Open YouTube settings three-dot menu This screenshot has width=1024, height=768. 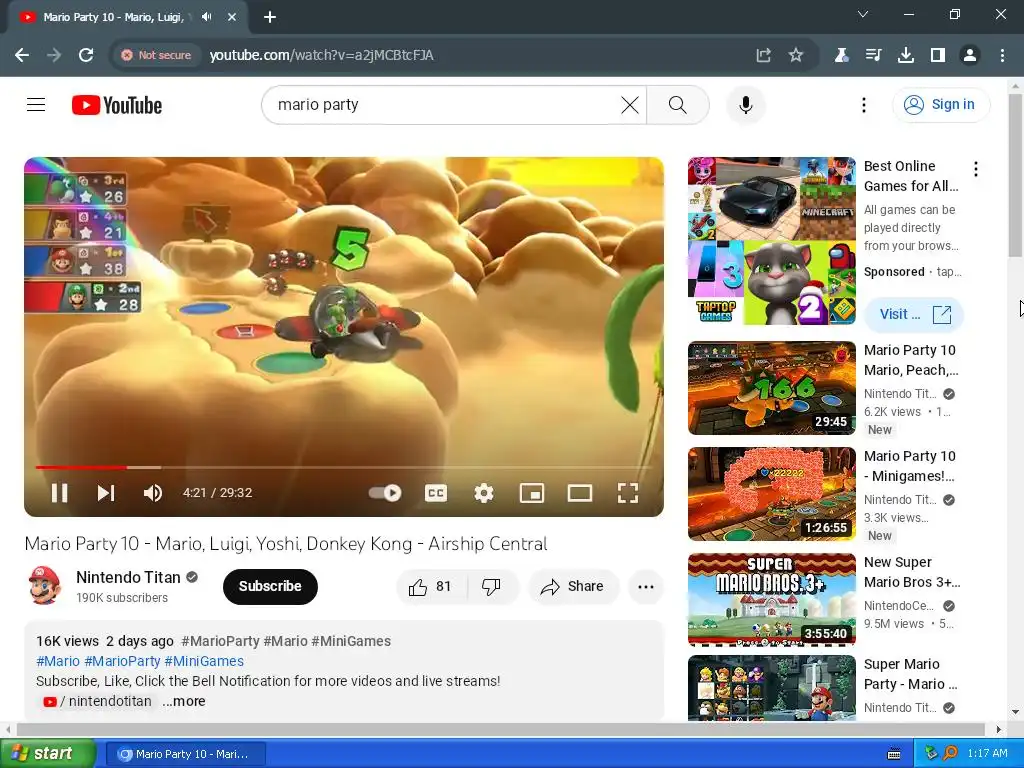tap(863, 104)
